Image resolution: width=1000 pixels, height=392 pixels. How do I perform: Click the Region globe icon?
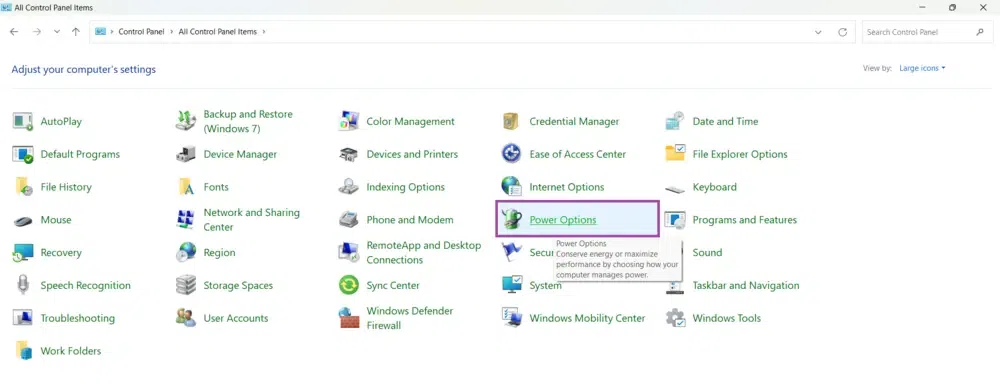(x=186, y=252)
